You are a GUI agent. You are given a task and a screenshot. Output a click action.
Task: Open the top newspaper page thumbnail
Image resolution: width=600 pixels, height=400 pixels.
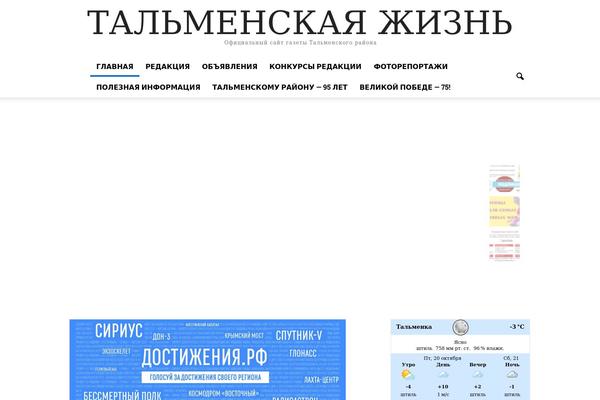point(504,178)
